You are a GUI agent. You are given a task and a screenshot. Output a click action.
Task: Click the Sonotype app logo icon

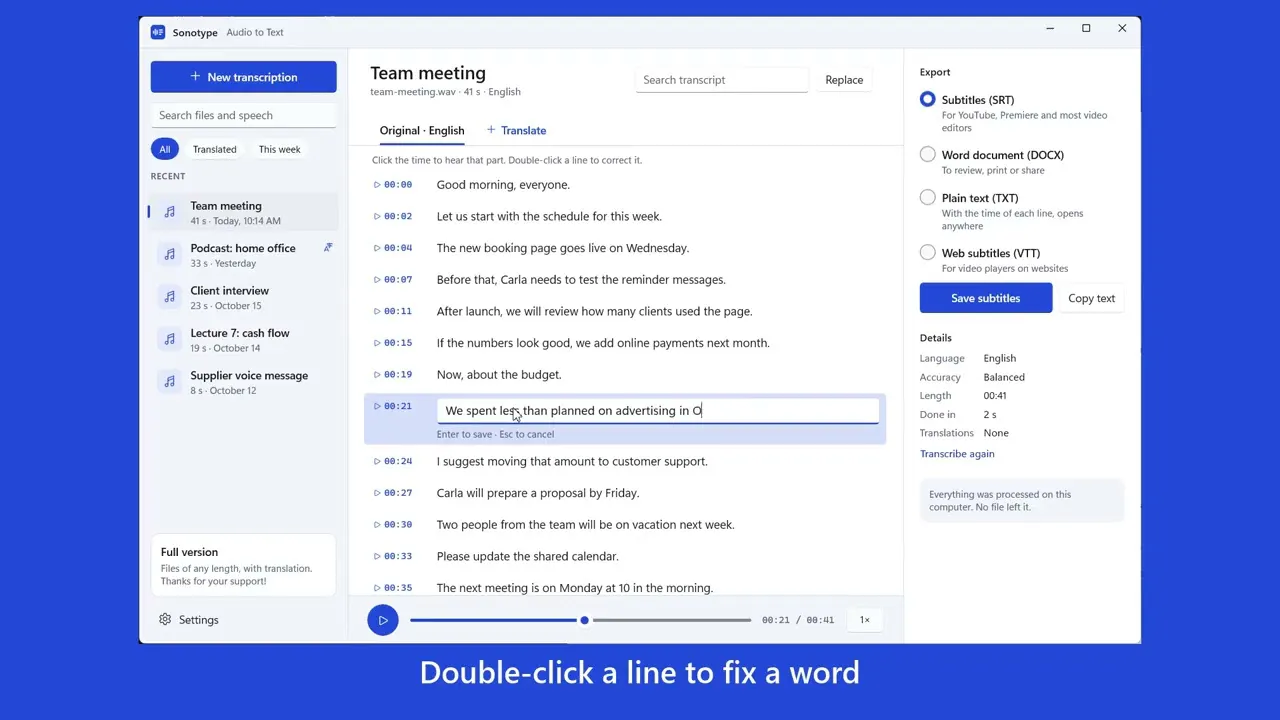click(158, 32)
